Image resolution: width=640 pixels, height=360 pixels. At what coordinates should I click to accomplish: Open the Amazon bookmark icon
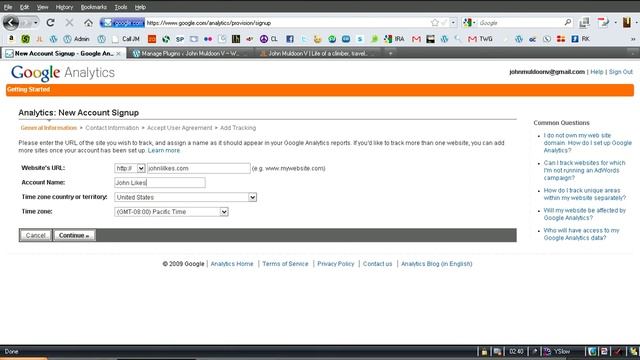11,39
